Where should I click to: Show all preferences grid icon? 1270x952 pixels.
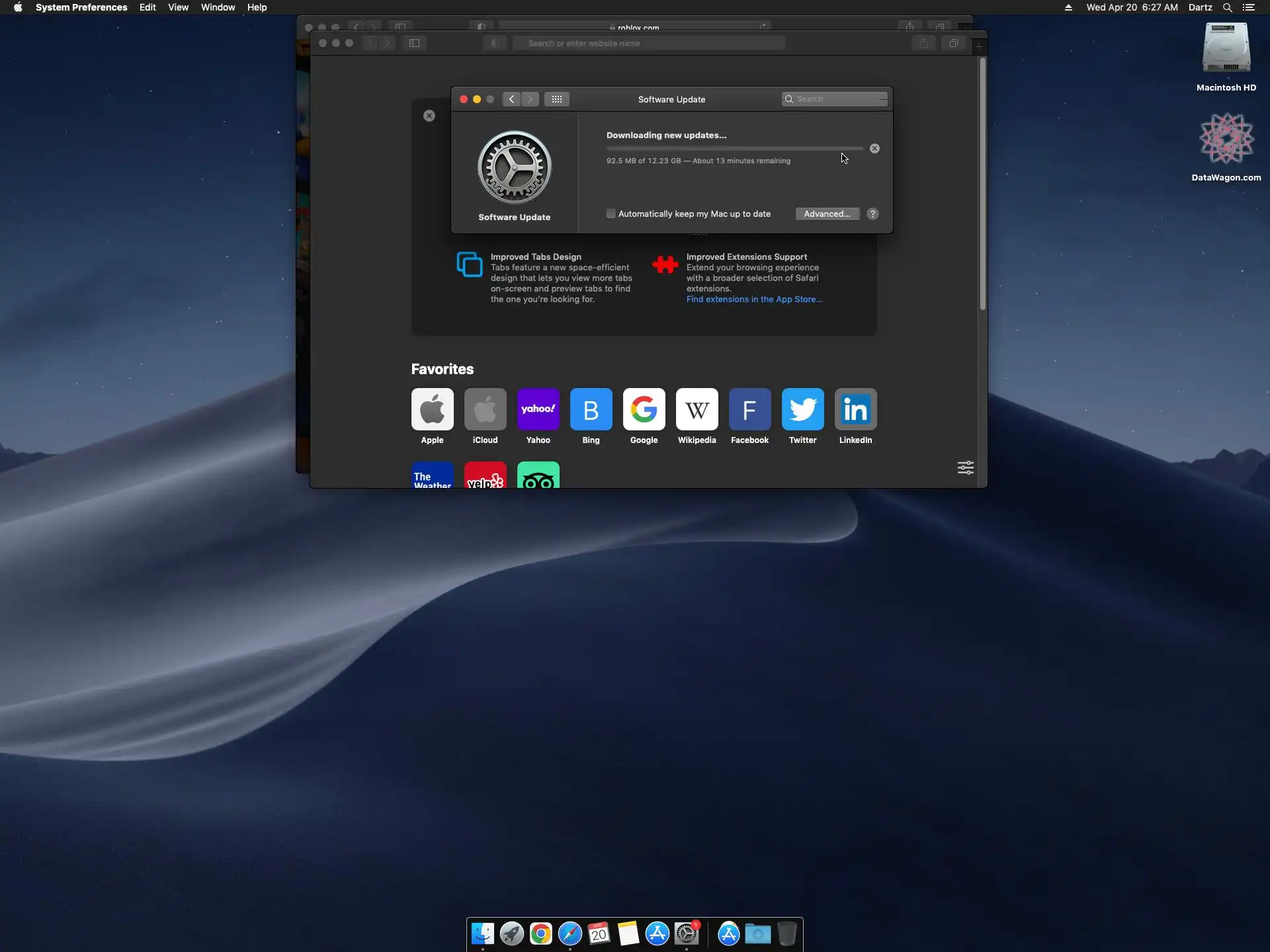point(556,99)
